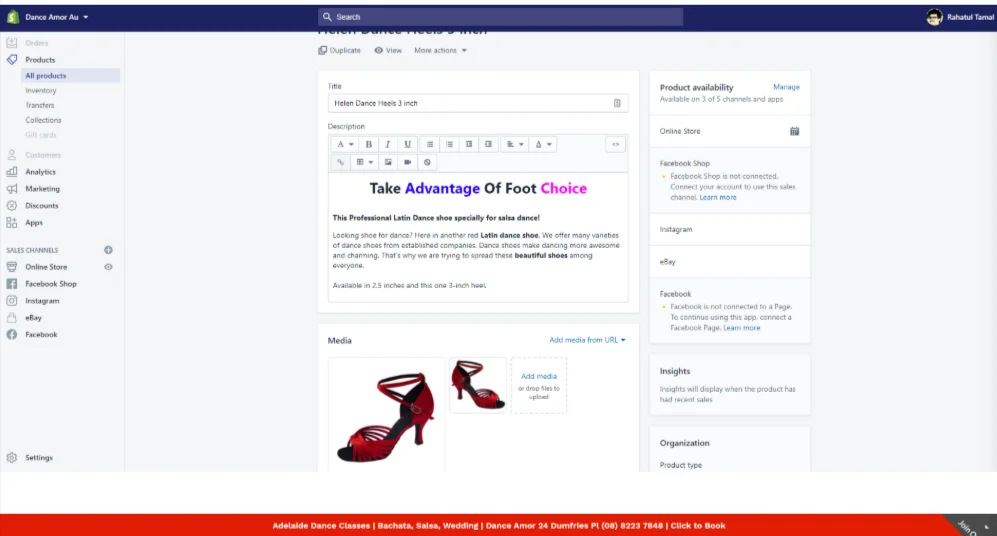
Task: Click Learn more under Facebook Page notice
Action: click(x=741, y=327)
